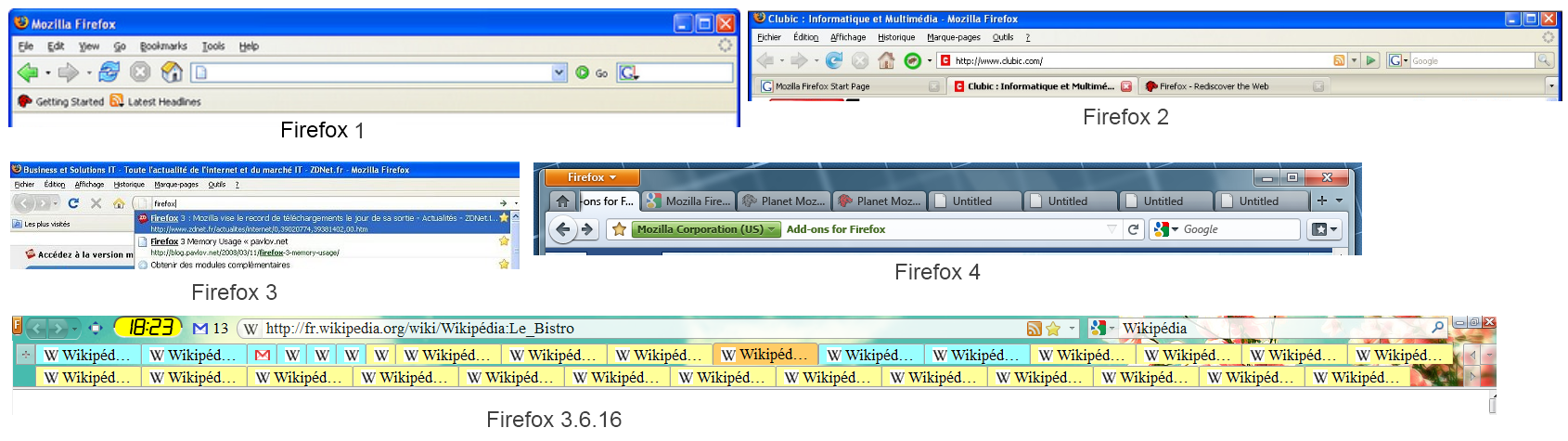Focus the address bar in Firefox 1
Screen dimensions: 1568x441
coord(379,72)
